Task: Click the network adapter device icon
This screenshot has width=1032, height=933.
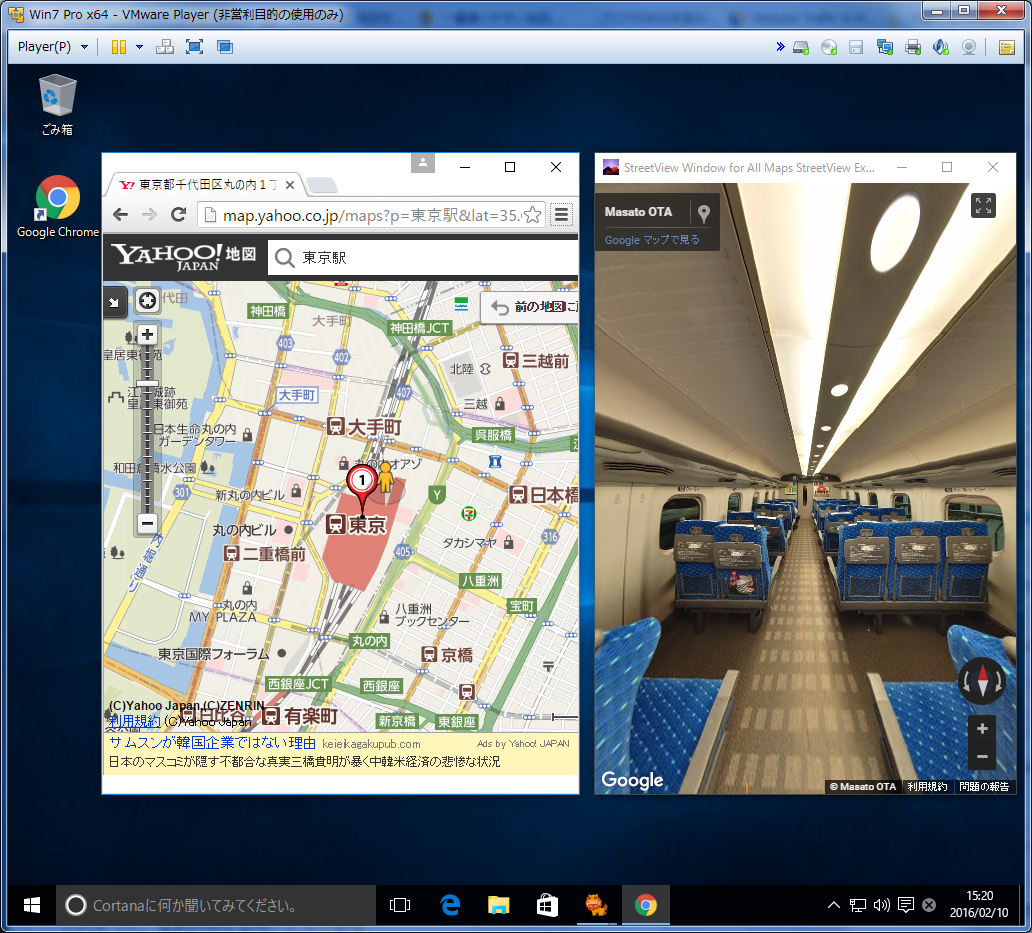Action: 885,47
